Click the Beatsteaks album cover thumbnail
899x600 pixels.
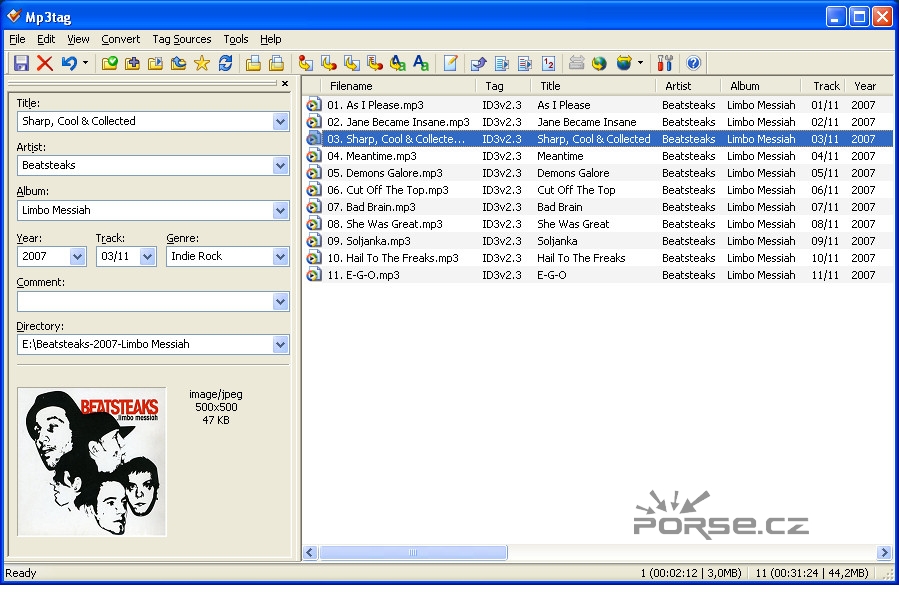pos(92,462)
